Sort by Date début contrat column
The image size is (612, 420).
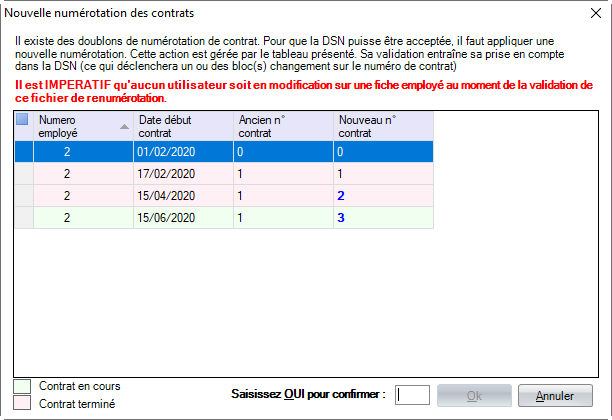(x=182, y=125)
